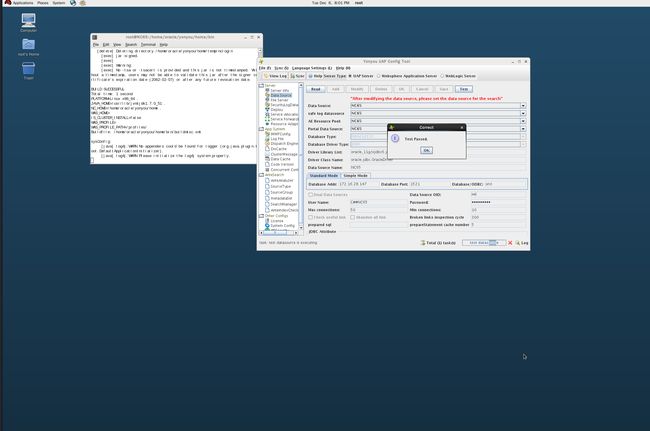Viewport: 650px width, 431px height.
Task: Open the Database Type dropdown
Action: click(523, 137)
